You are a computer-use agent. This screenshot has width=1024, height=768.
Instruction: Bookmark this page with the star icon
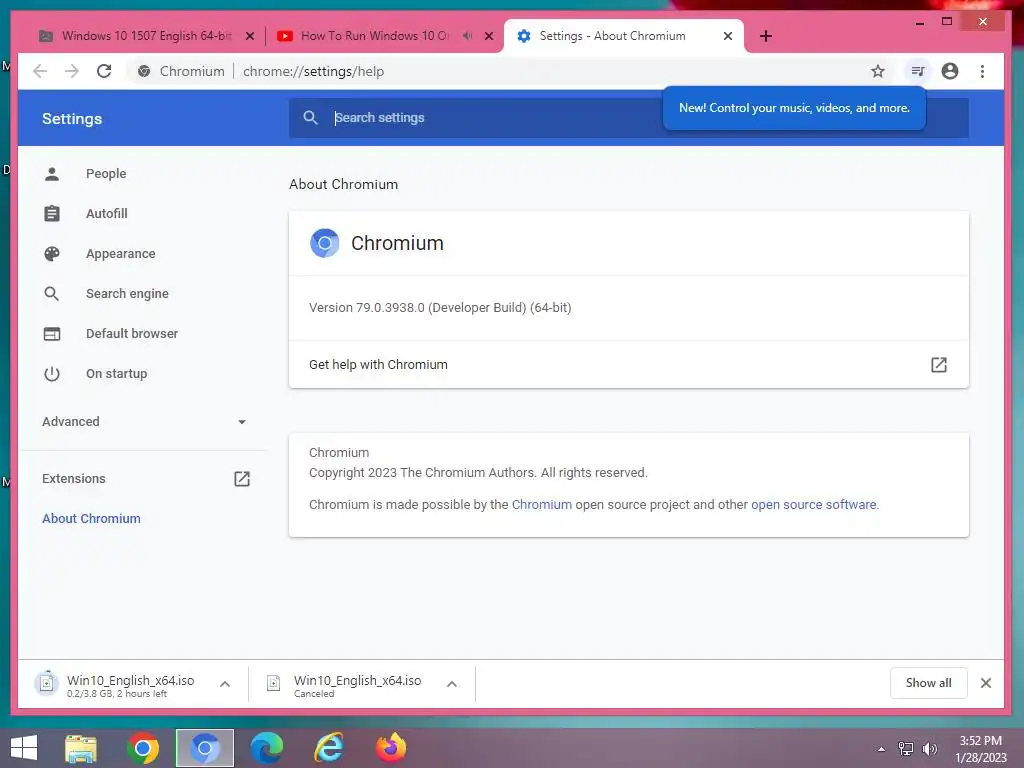point(878,71)
